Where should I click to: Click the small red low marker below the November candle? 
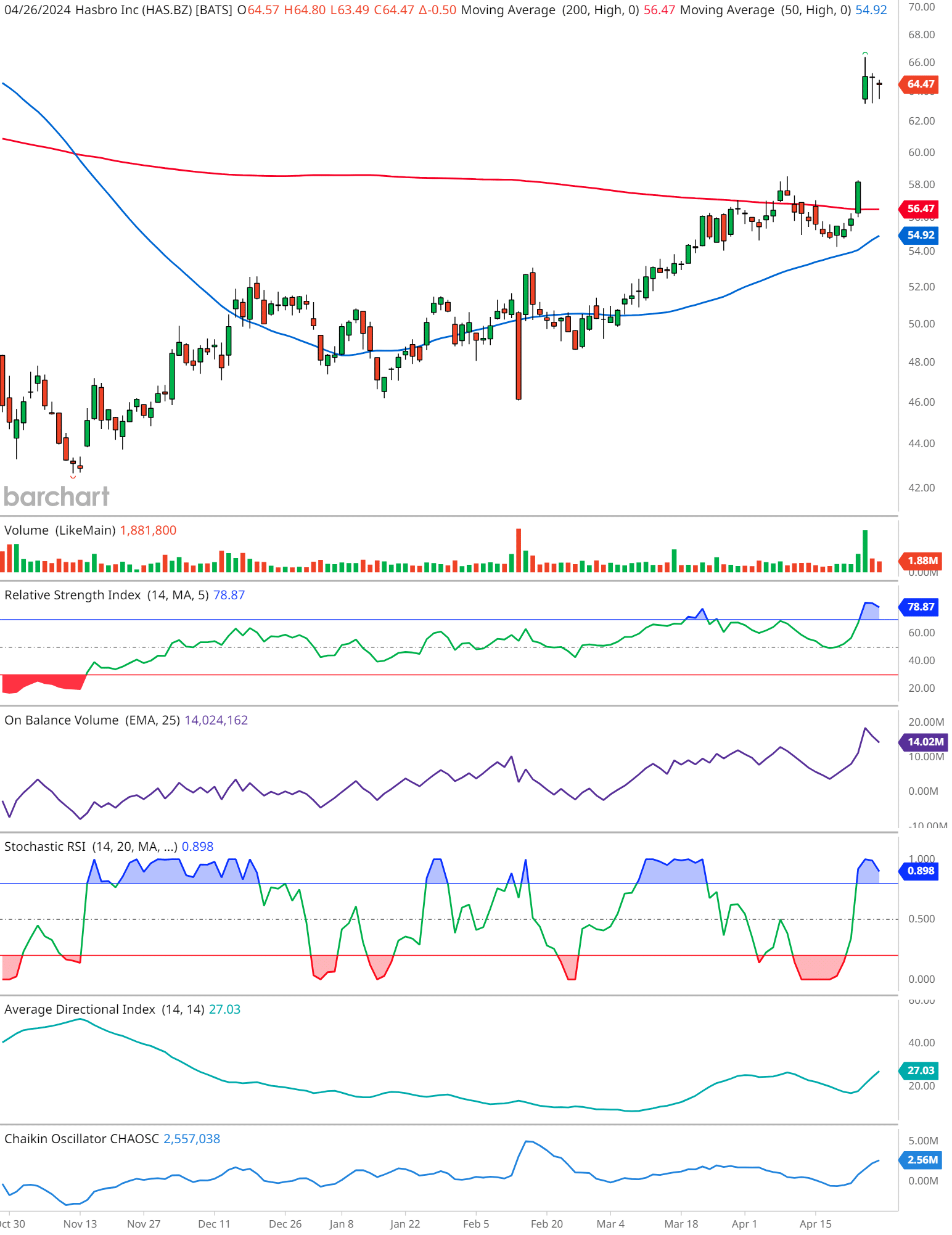(x=73, y=477)
